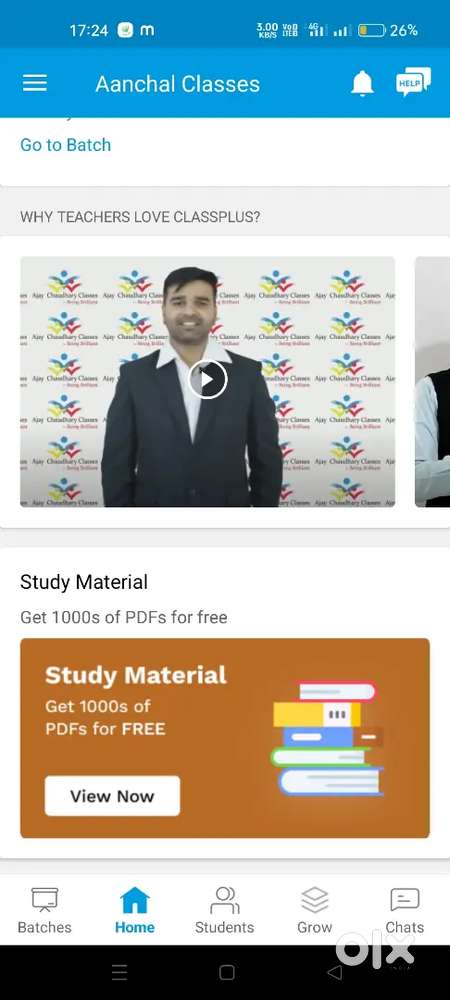
Task: Go to the Batches tab
Action: click(45, 911)
